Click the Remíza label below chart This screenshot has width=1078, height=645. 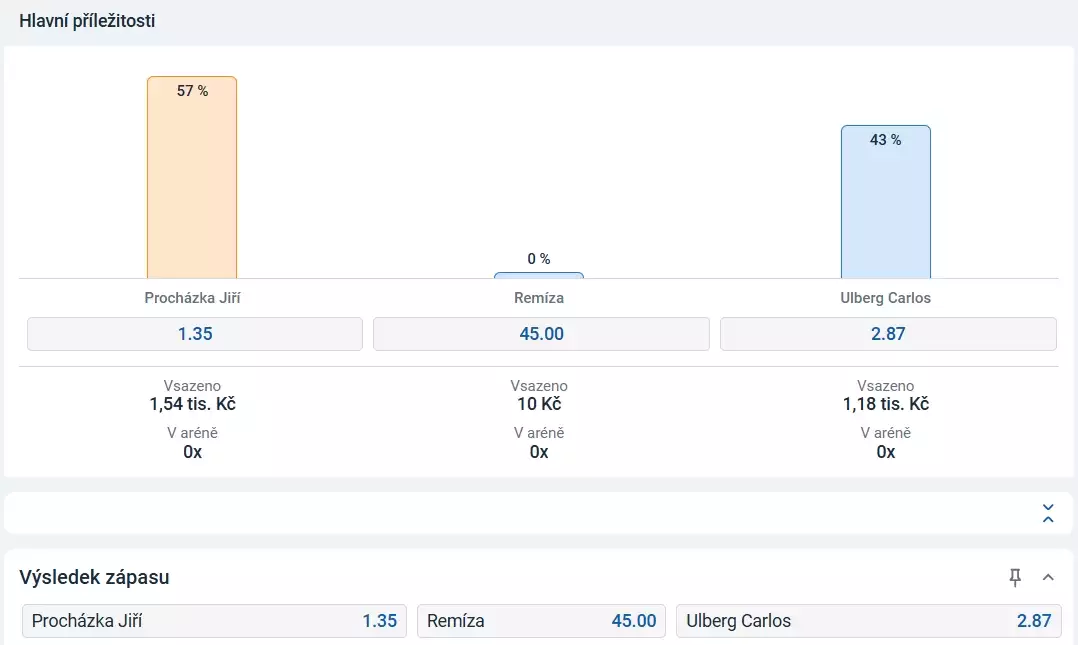point(540,298)
